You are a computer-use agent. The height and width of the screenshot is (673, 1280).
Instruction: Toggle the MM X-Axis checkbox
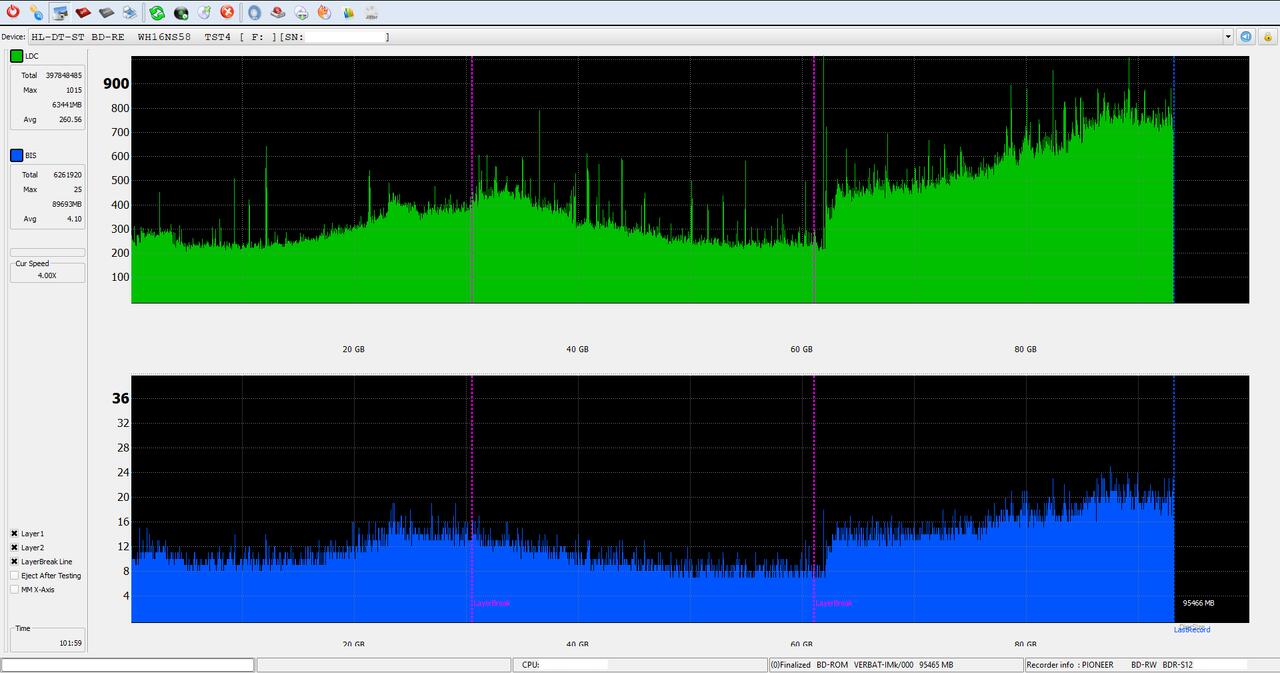pyautogui.click(x=15, y=590)
